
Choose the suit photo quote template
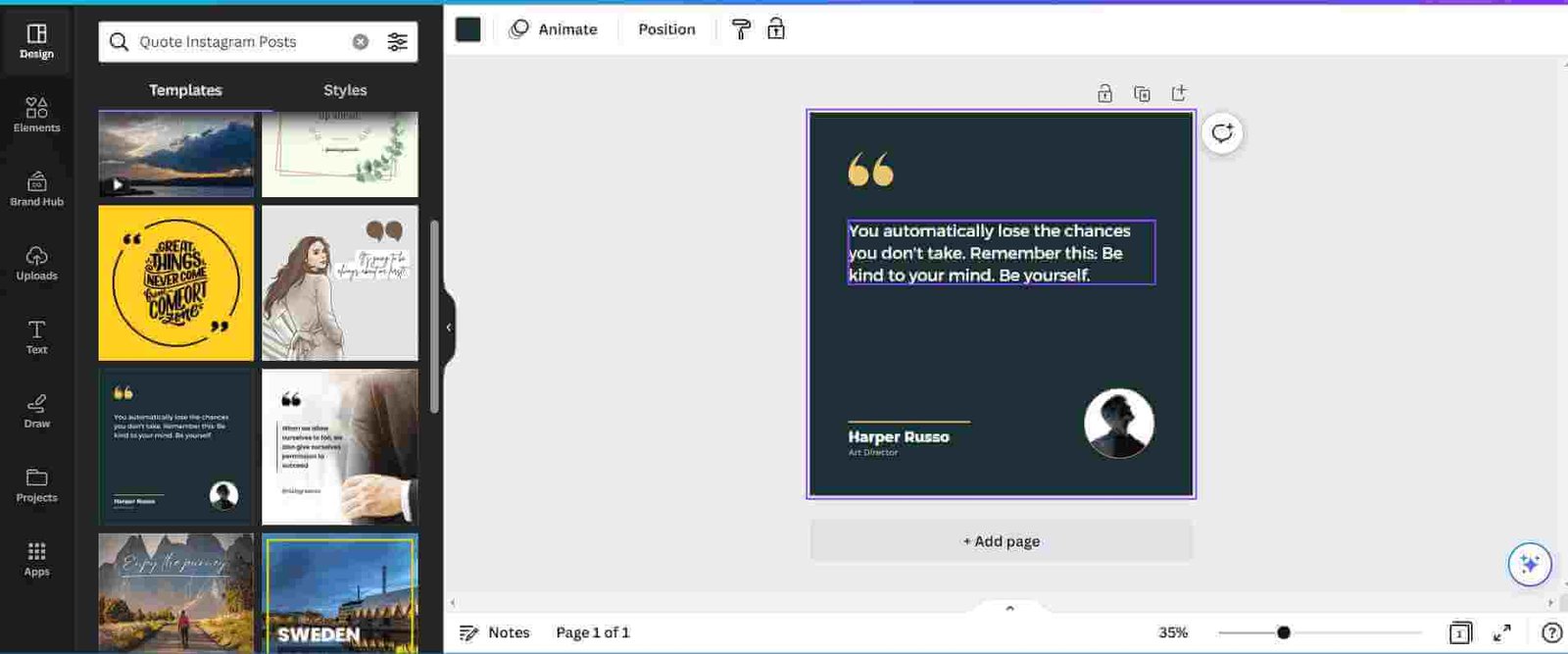coord(340,447)
